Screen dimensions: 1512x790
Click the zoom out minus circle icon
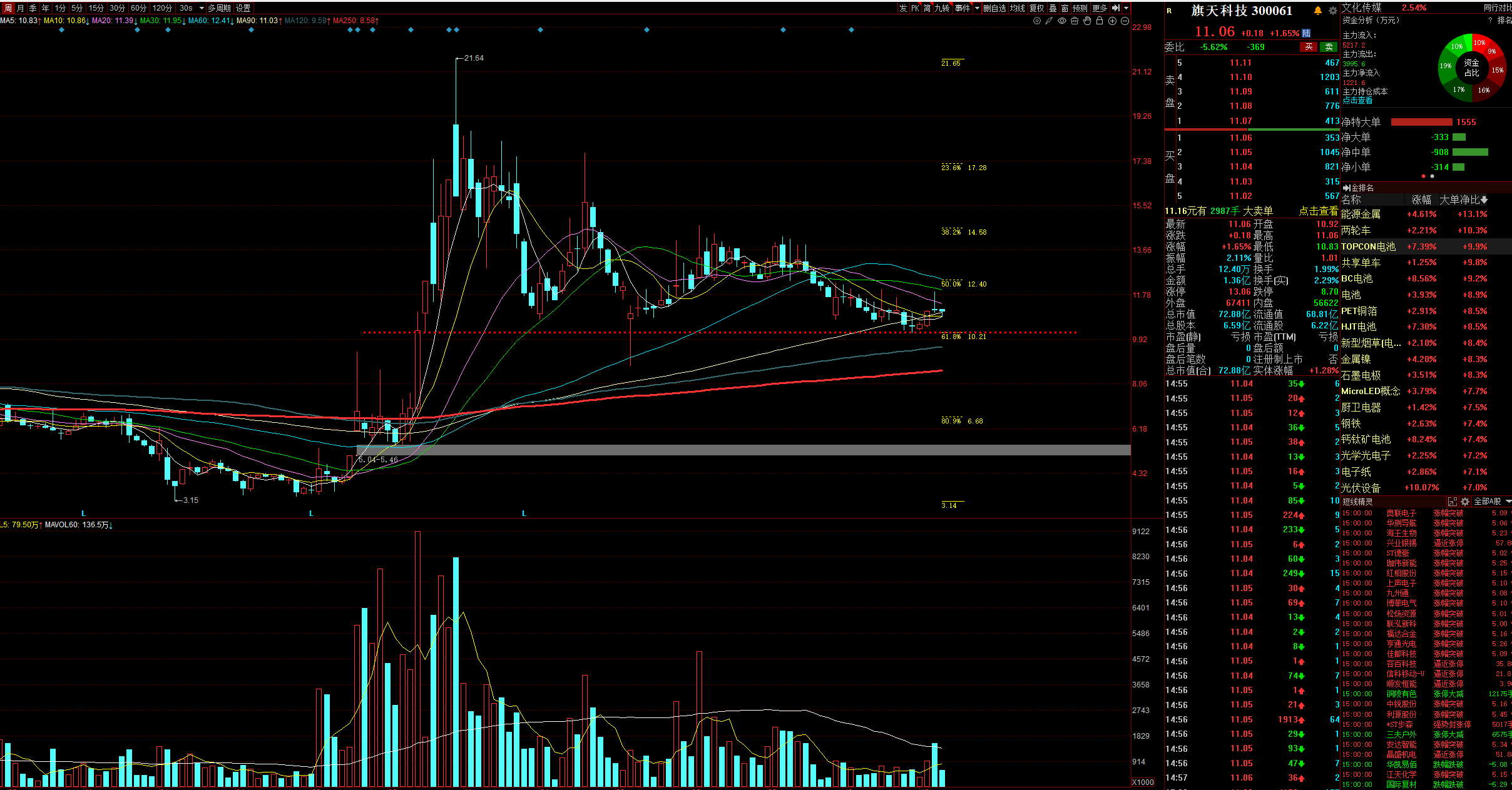tap(1125, 21)
